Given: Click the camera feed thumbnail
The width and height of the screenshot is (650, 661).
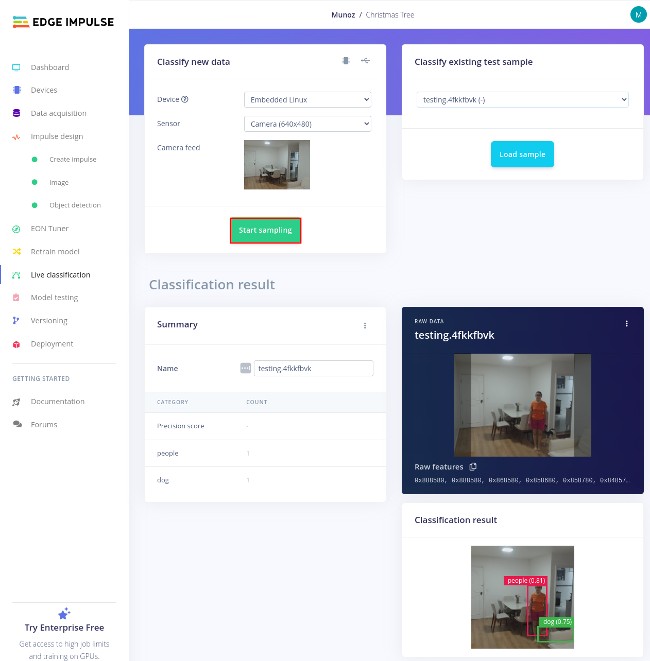Looking at the screenshot, I should 276,164.
